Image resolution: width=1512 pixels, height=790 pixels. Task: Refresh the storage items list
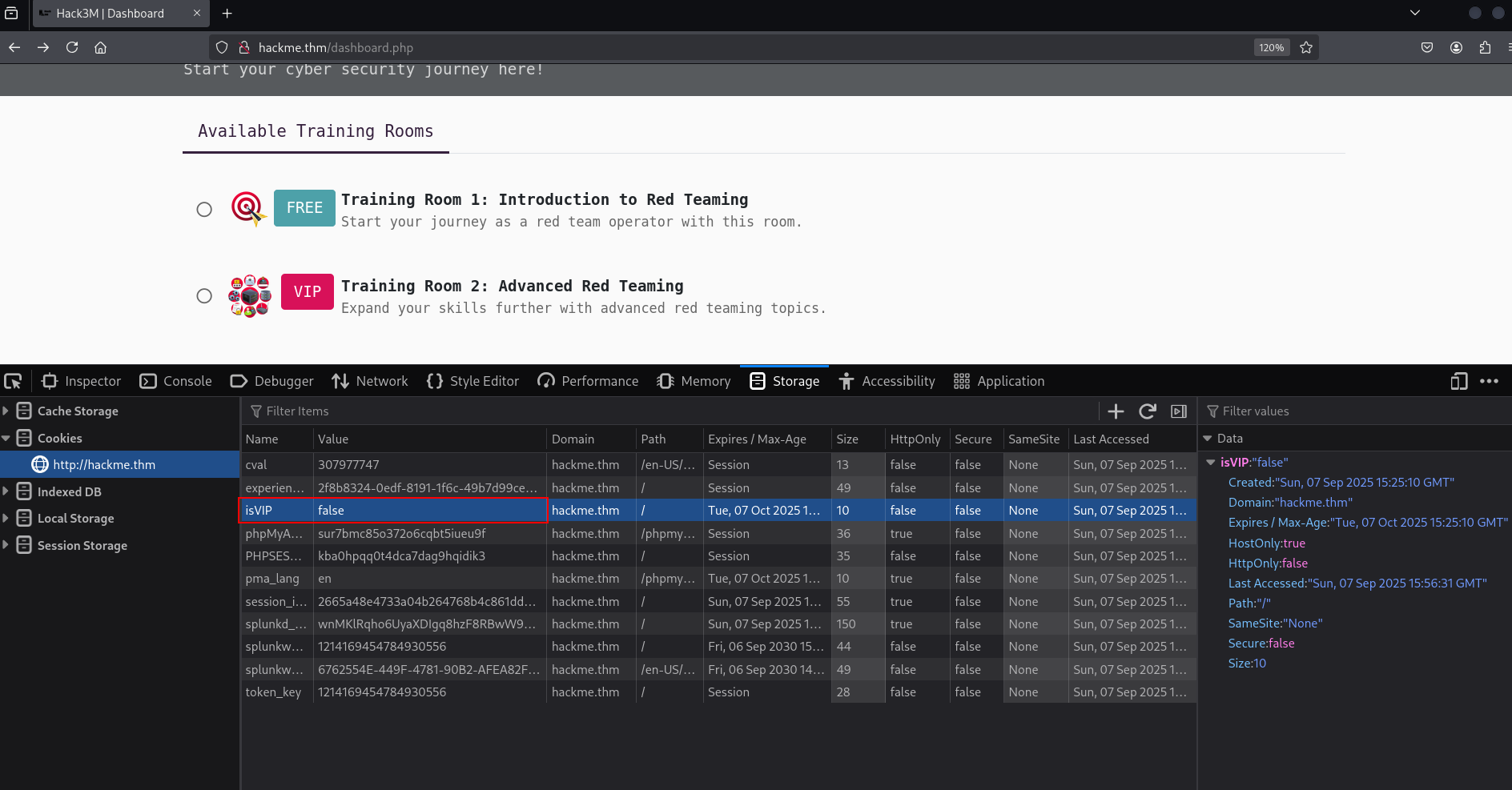pyautogui.click(x=1147, y=411)
